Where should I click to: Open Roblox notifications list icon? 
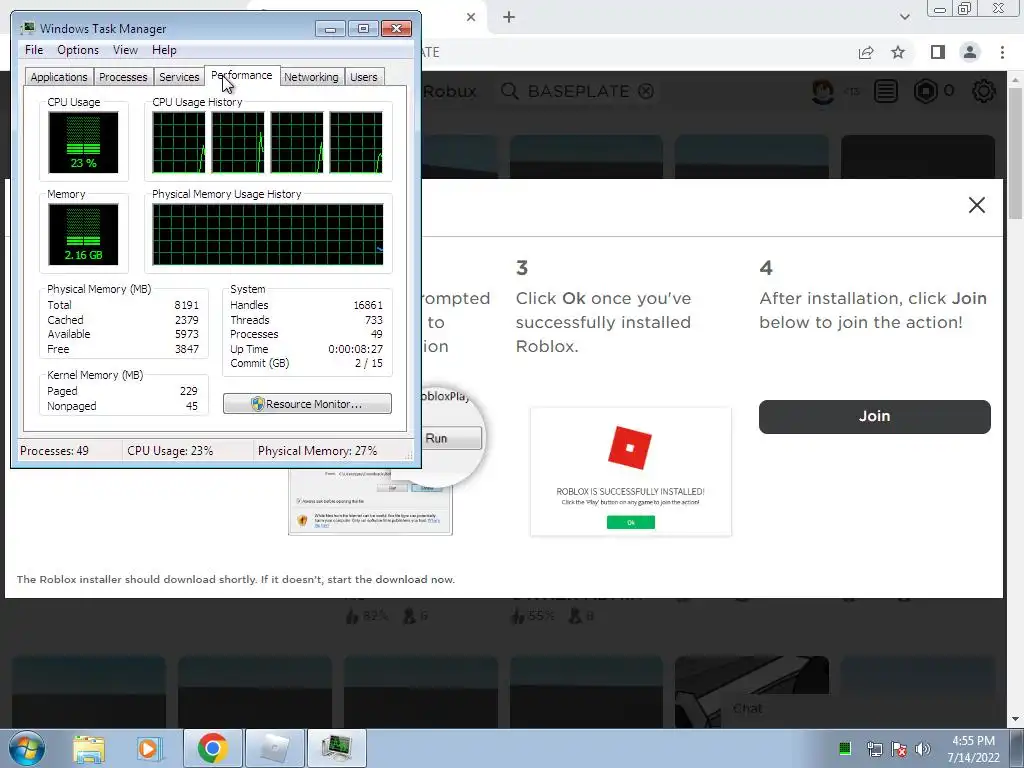[x=886, y=91]
